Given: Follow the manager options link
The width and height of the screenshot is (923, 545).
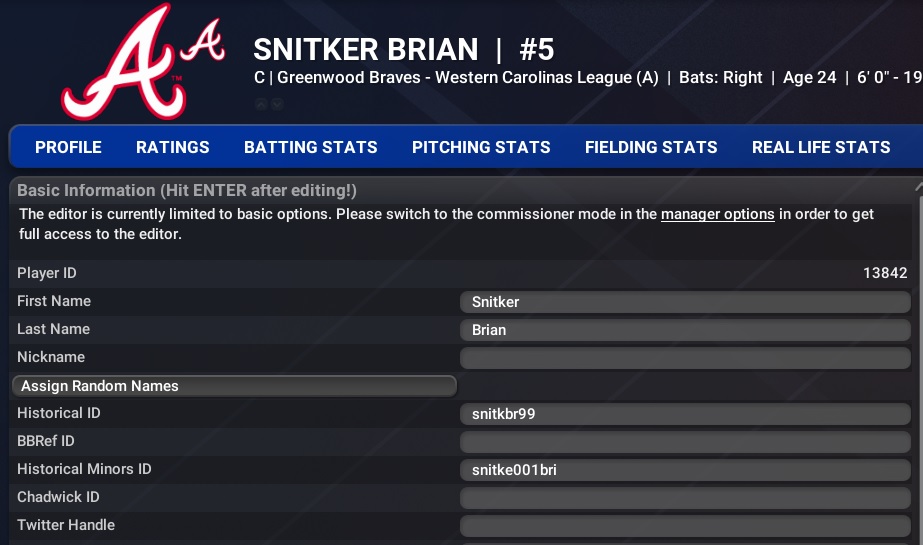Looking at the screenshot, I should 717,214.
